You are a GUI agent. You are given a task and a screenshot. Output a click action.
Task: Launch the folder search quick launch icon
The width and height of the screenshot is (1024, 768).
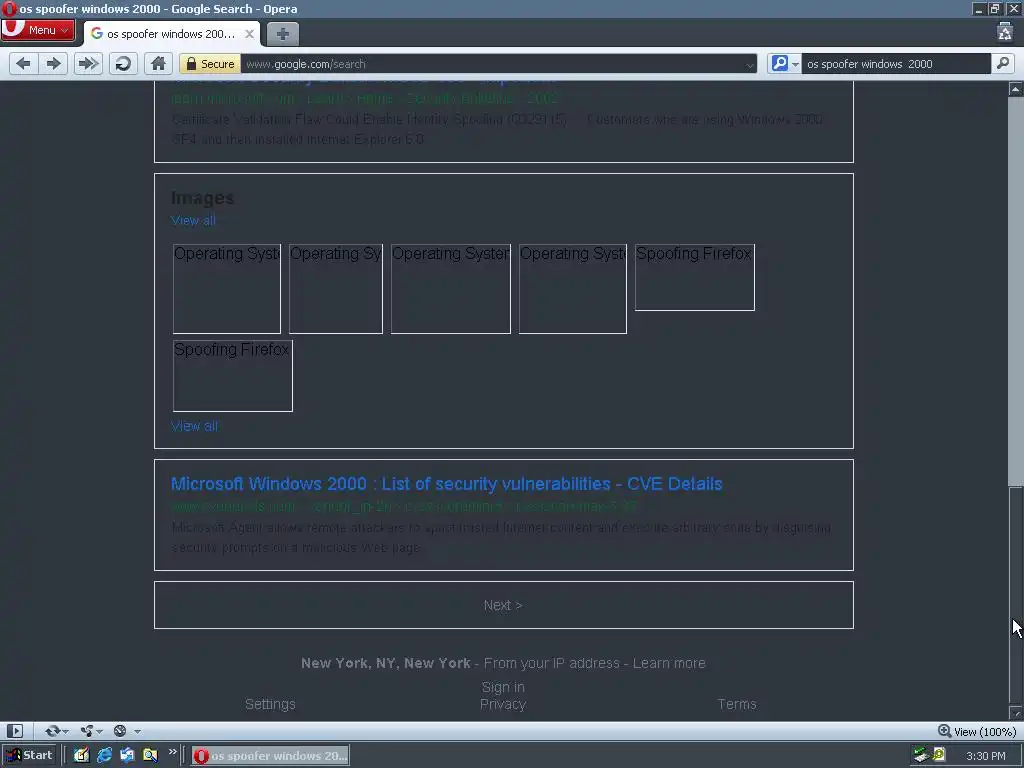click(x=150, y=756)
